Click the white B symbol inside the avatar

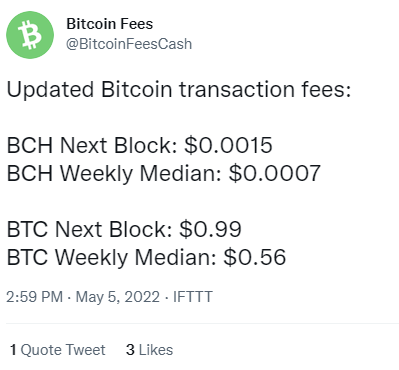pos(30,35)
